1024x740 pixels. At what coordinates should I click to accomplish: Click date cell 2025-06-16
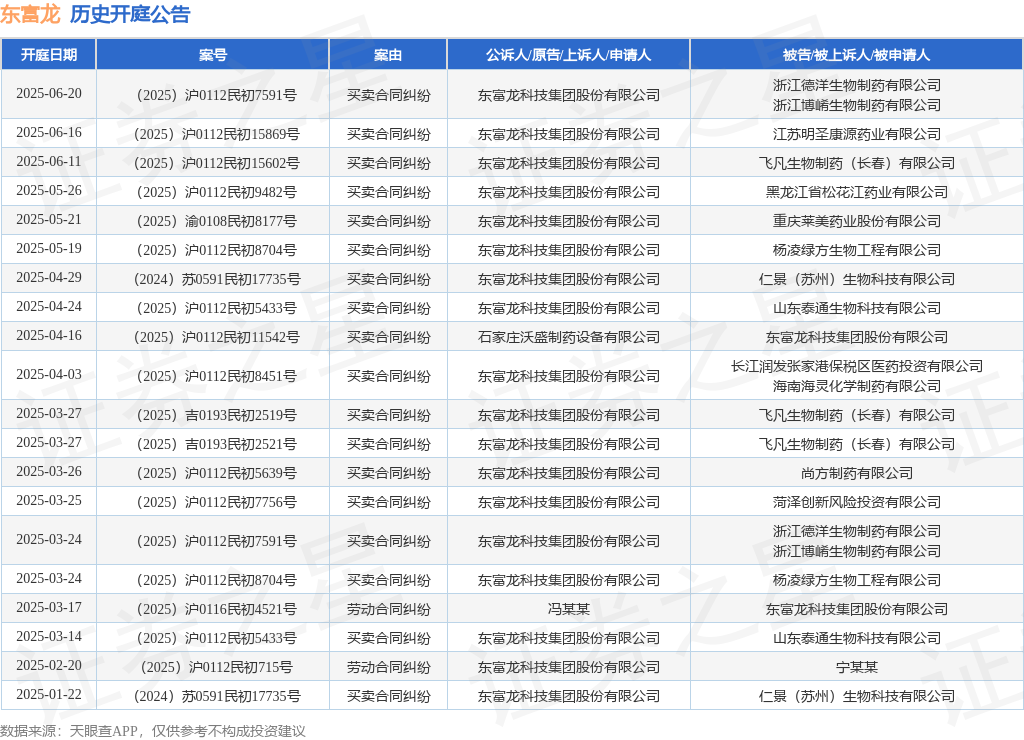pos(49,133)
